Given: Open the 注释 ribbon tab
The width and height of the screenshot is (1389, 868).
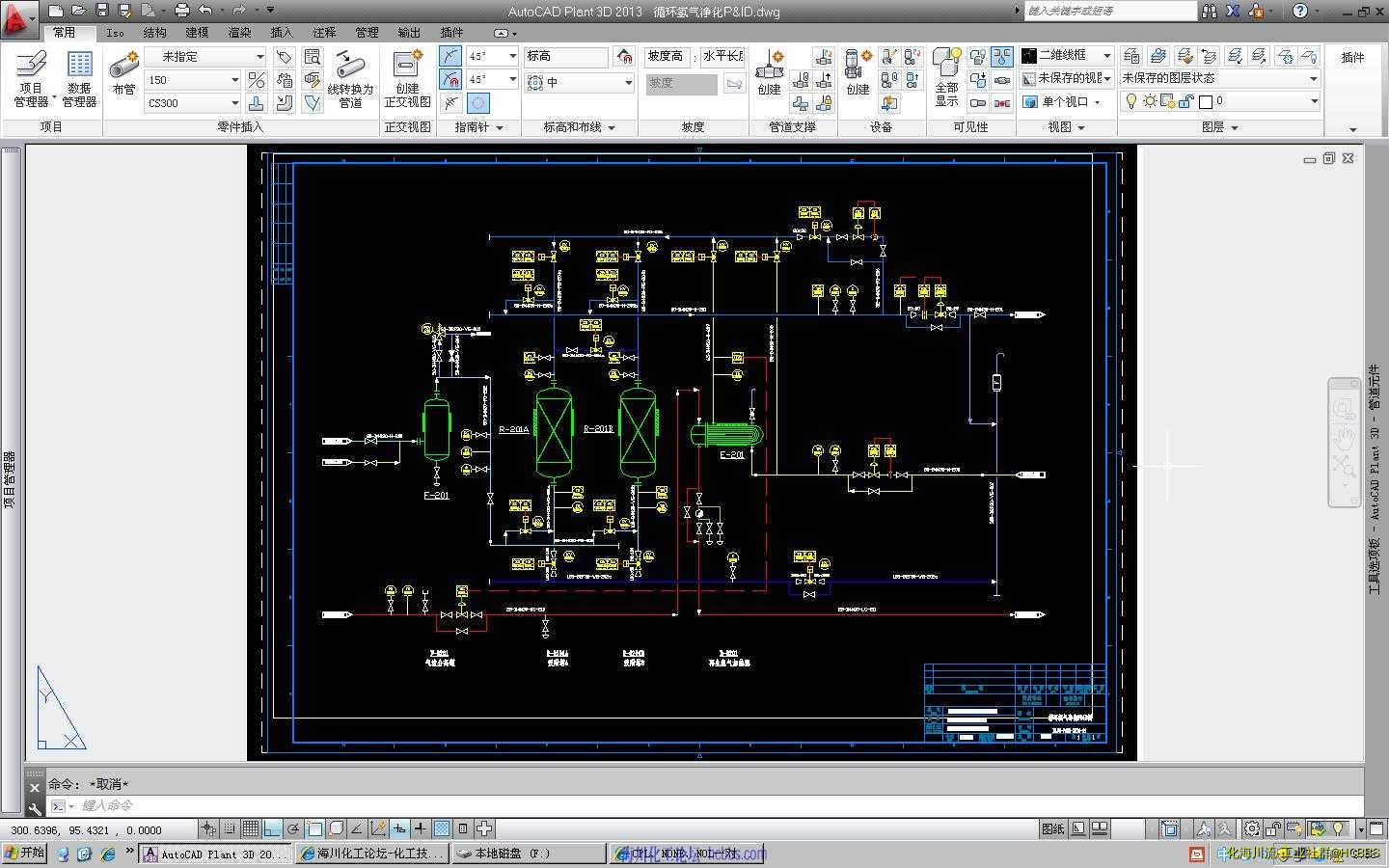Looking at the screenshot, I should click(x=323, y=32).
